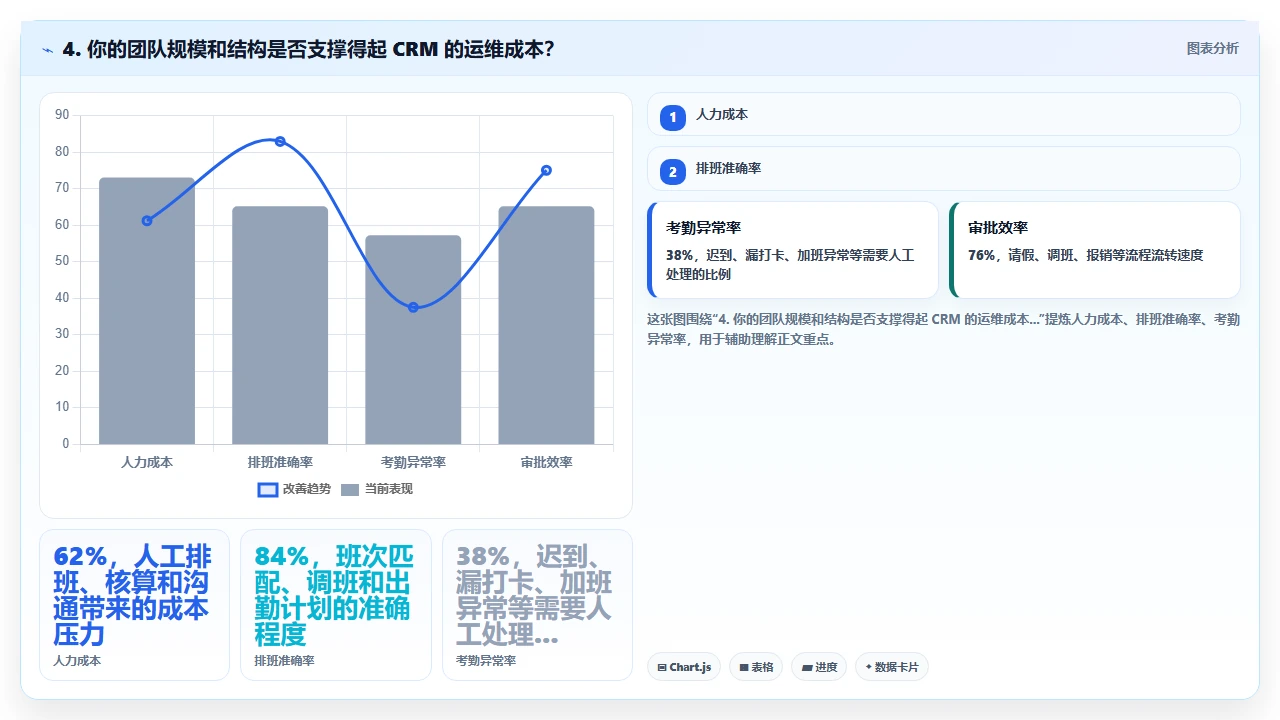
Task: Click the Chart.js tag chip
Action: coord(684,667)
